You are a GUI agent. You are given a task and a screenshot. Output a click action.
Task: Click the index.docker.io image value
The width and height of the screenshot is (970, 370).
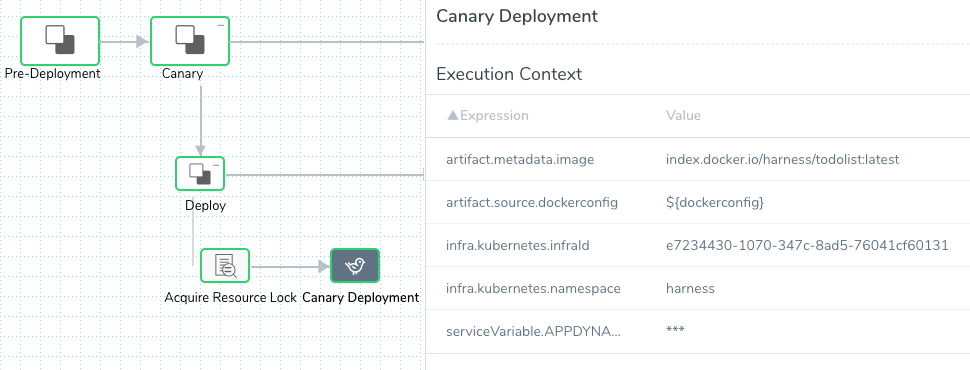[x=782, y=160]
